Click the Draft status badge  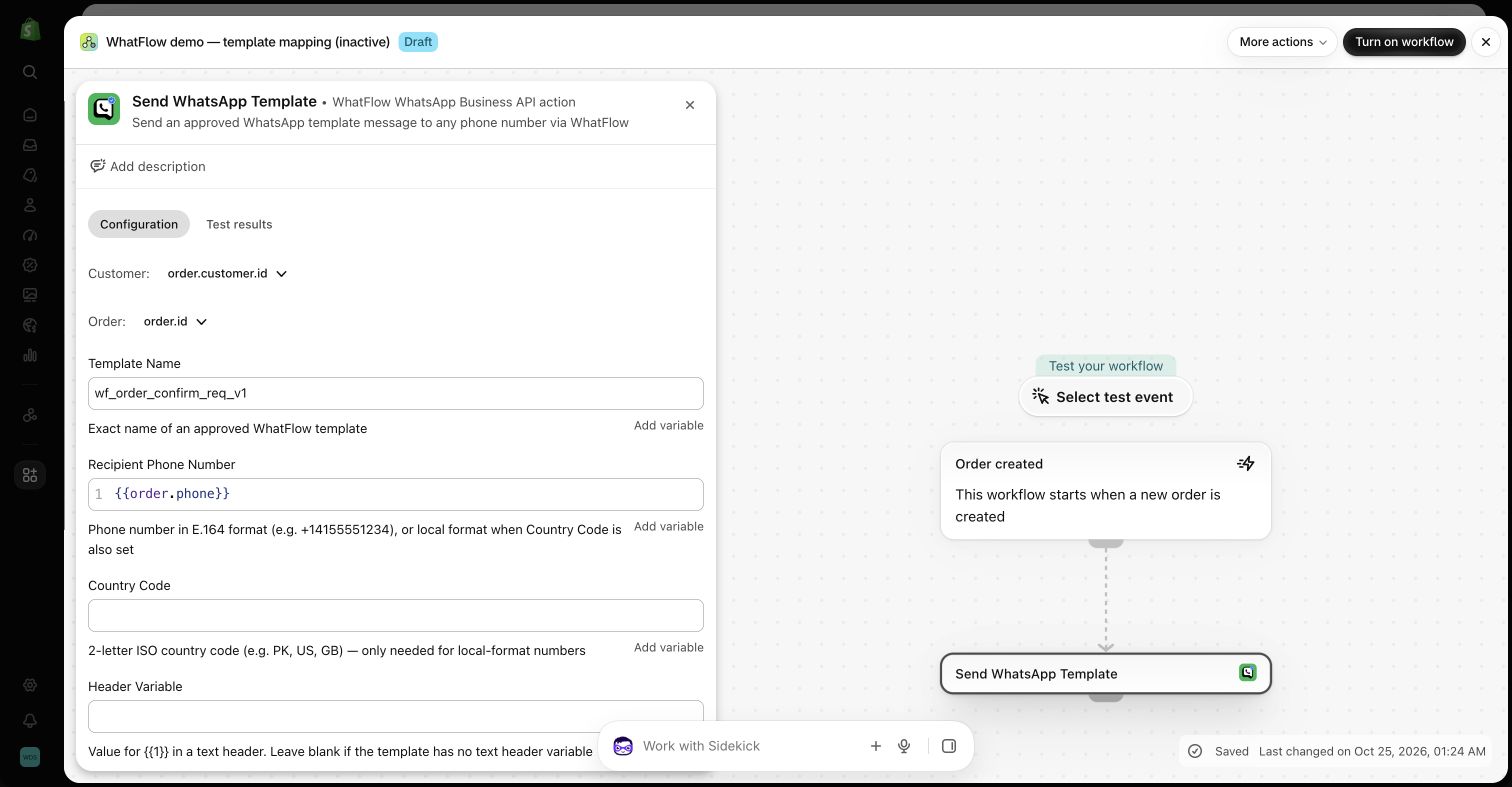(418, 42)
